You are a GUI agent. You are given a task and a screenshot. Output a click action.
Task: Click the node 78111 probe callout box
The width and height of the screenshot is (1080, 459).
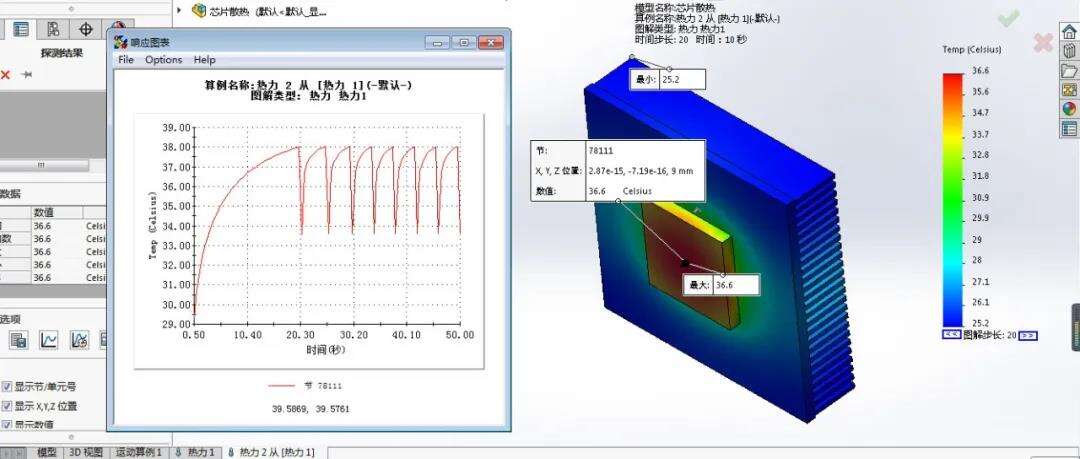tap(618, 170)
